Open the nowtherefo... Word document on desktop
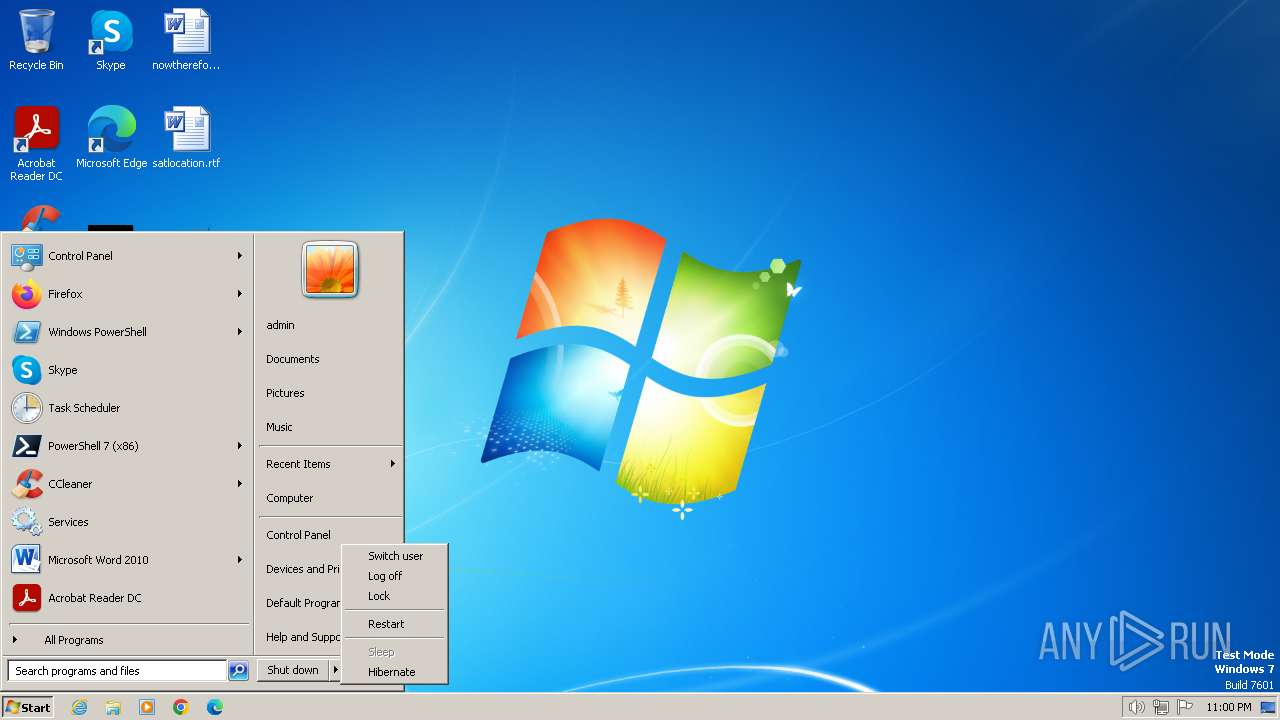The image size is (1280, 720). click(186, 40)
